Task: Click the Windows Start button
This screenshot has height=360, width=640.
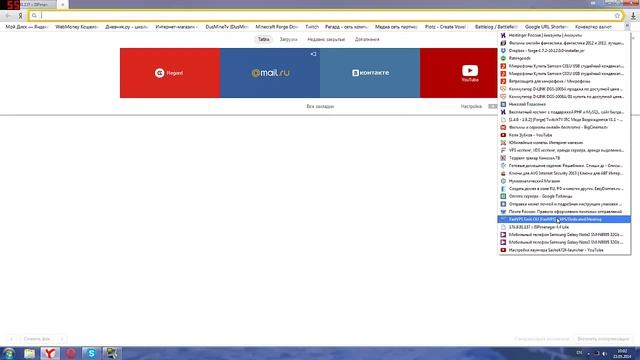Action: 9,353
